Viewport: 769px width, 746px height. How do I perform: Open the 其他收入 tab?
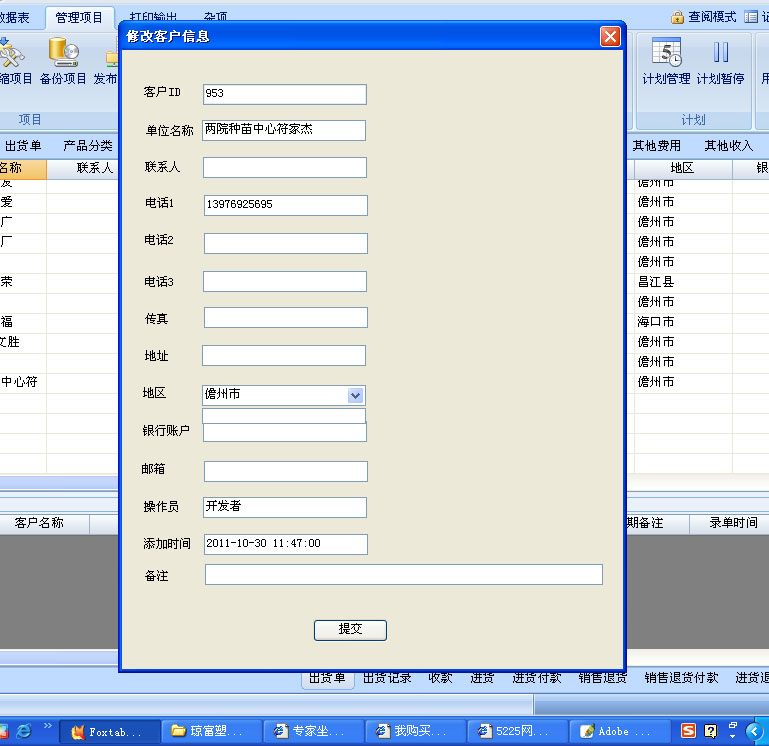728,146
